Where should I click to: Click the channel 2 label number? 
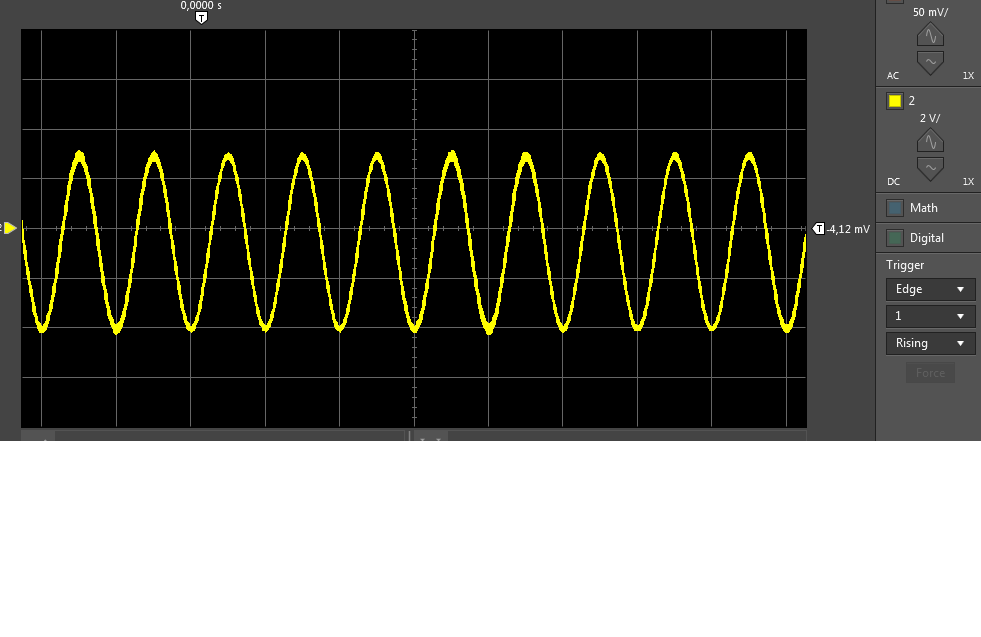(912, 101)
